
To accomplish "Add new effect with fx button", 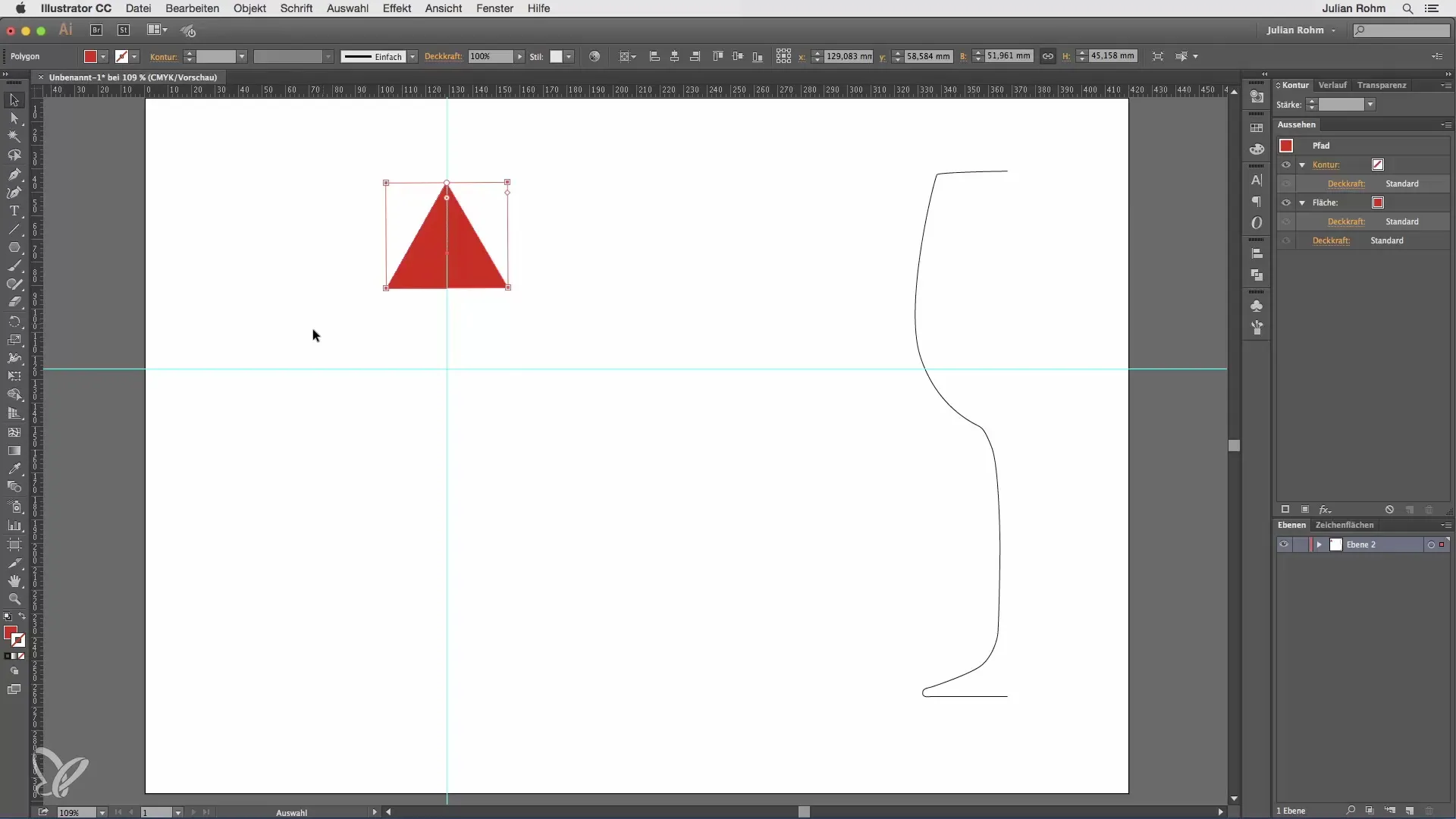I will (x=1326, y=510).
